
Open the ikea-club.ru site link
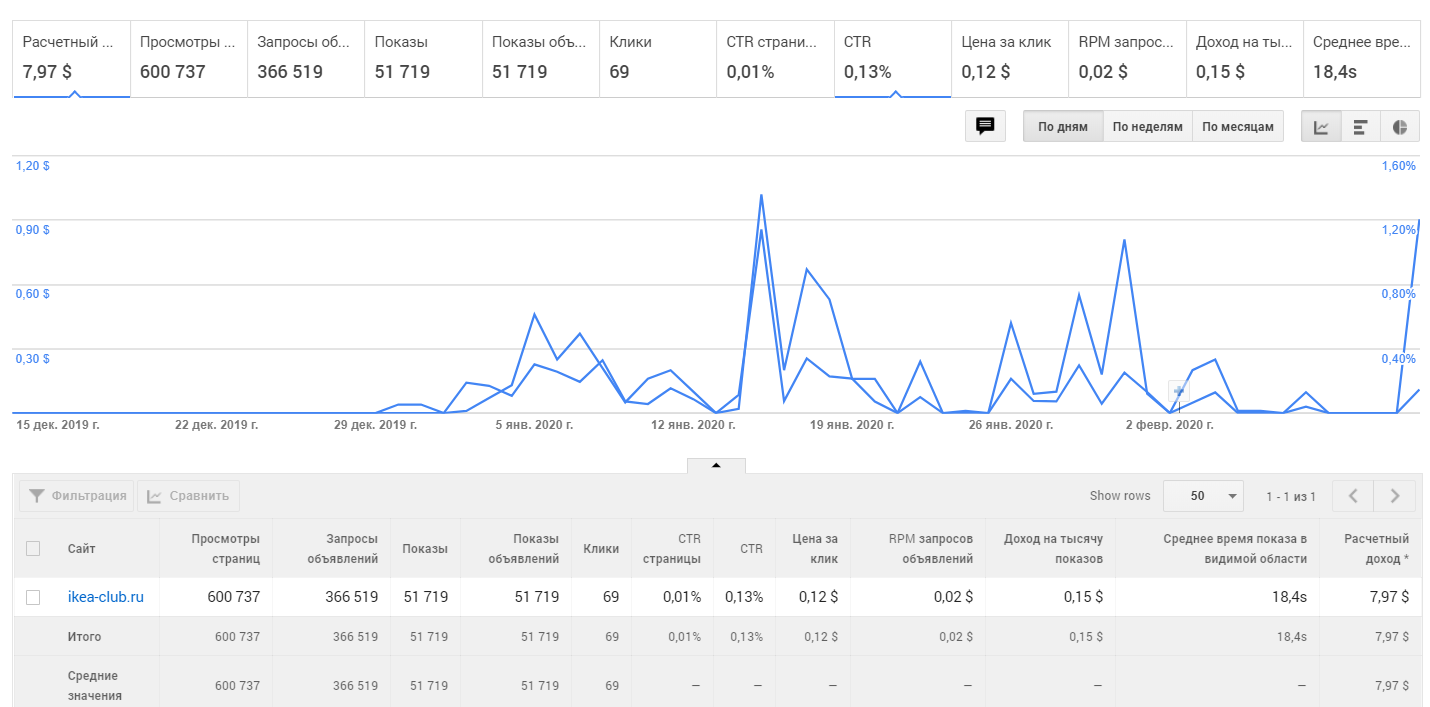click(106, 597)
